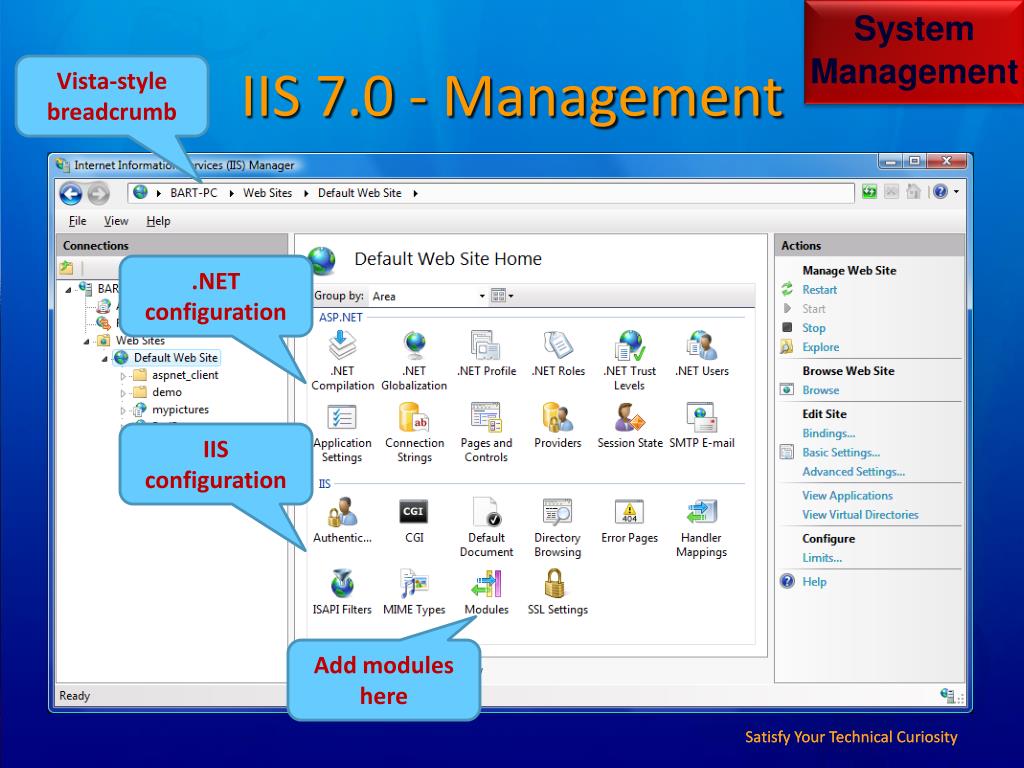Open .NET Trust Levels
1024x768 pixels.
[x=630, y=360]
